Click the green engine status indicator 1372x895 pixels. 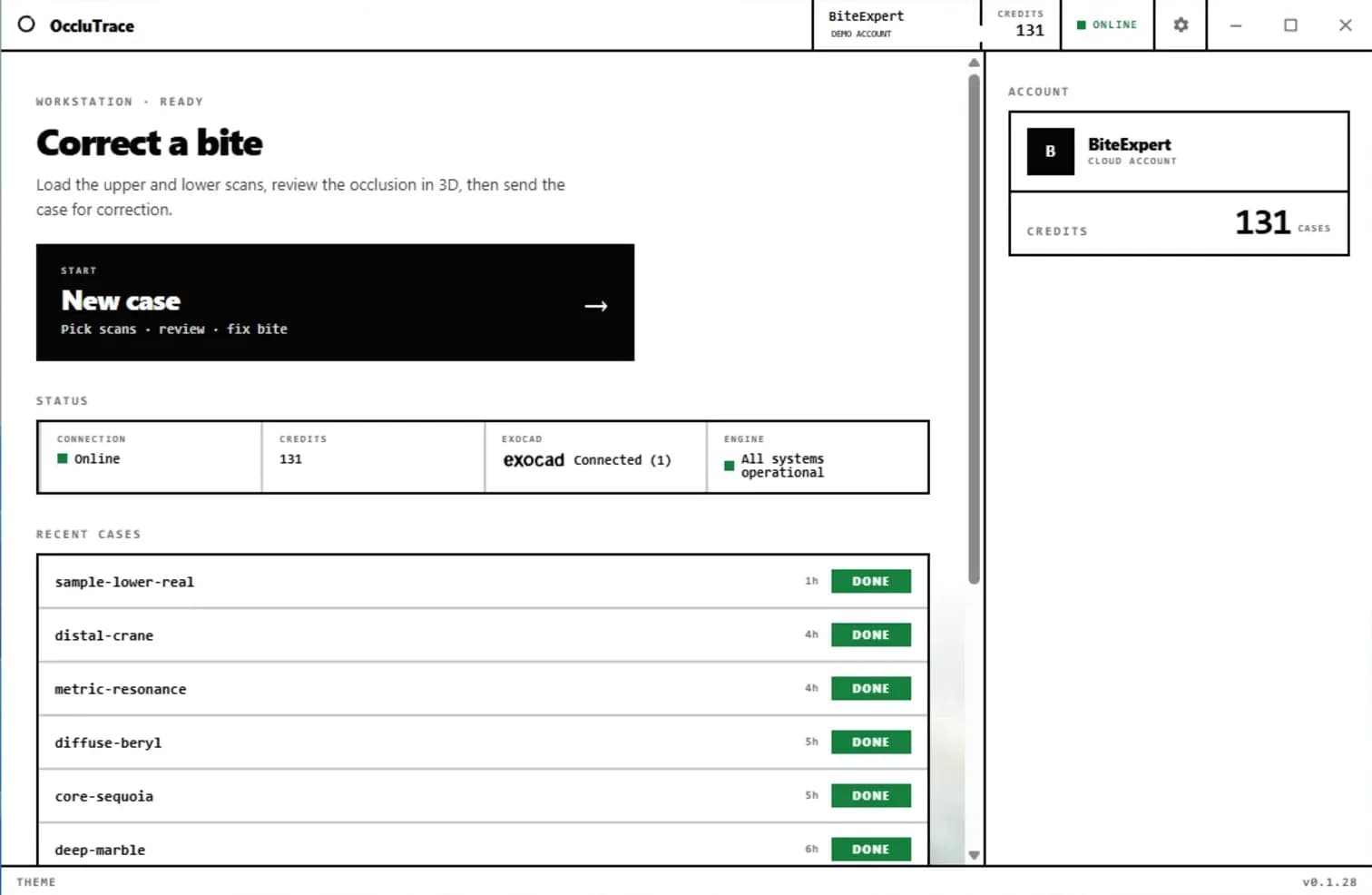[x=729, y=466]
